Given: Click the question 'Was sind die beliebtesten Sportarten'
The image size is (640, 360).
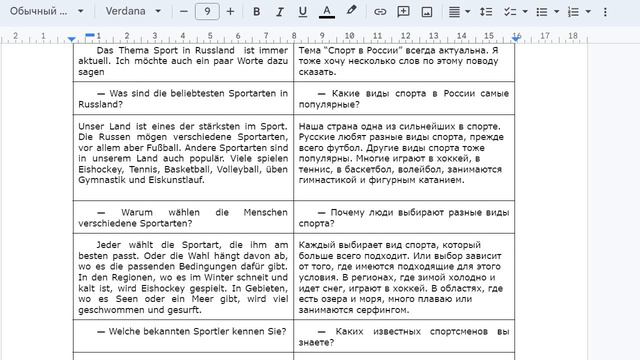Looking at the screenshot, I should click(x=183, y=98).
